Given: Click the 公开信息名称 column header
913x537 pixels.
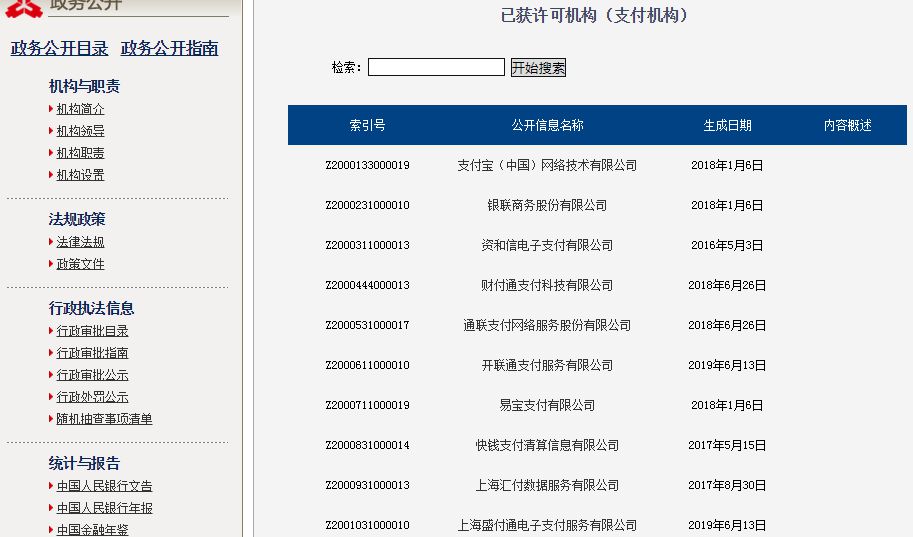Looking at the screenshot, I should (547, 125).
